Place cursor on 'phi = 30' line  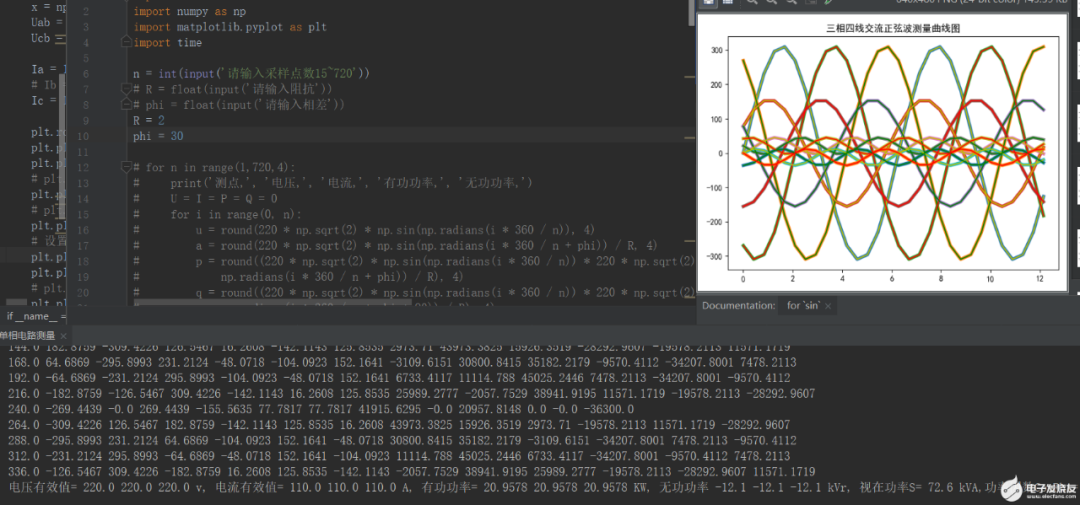158,136
